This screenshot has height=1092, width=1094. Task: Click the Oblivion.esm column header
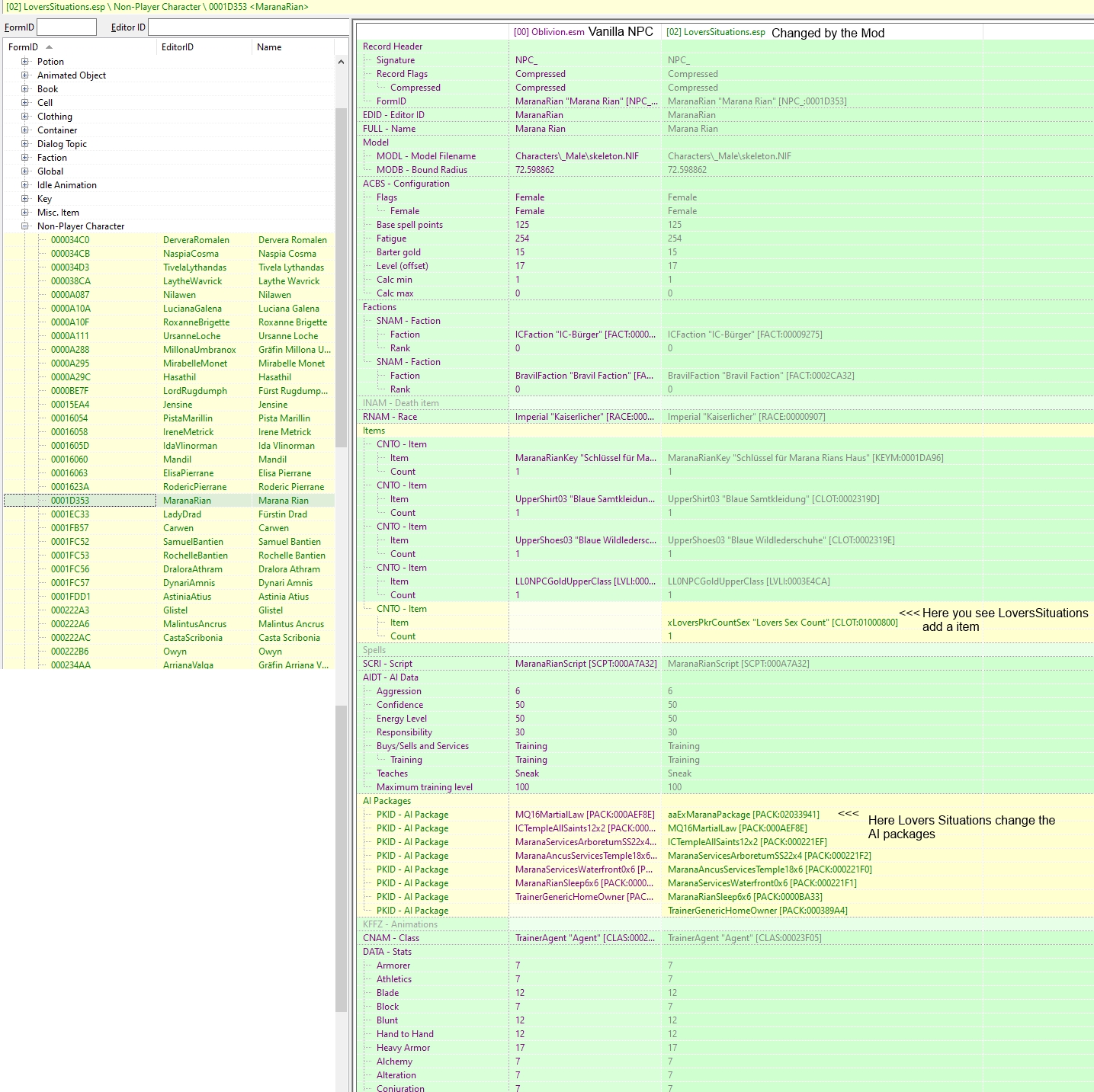point(549,33)
